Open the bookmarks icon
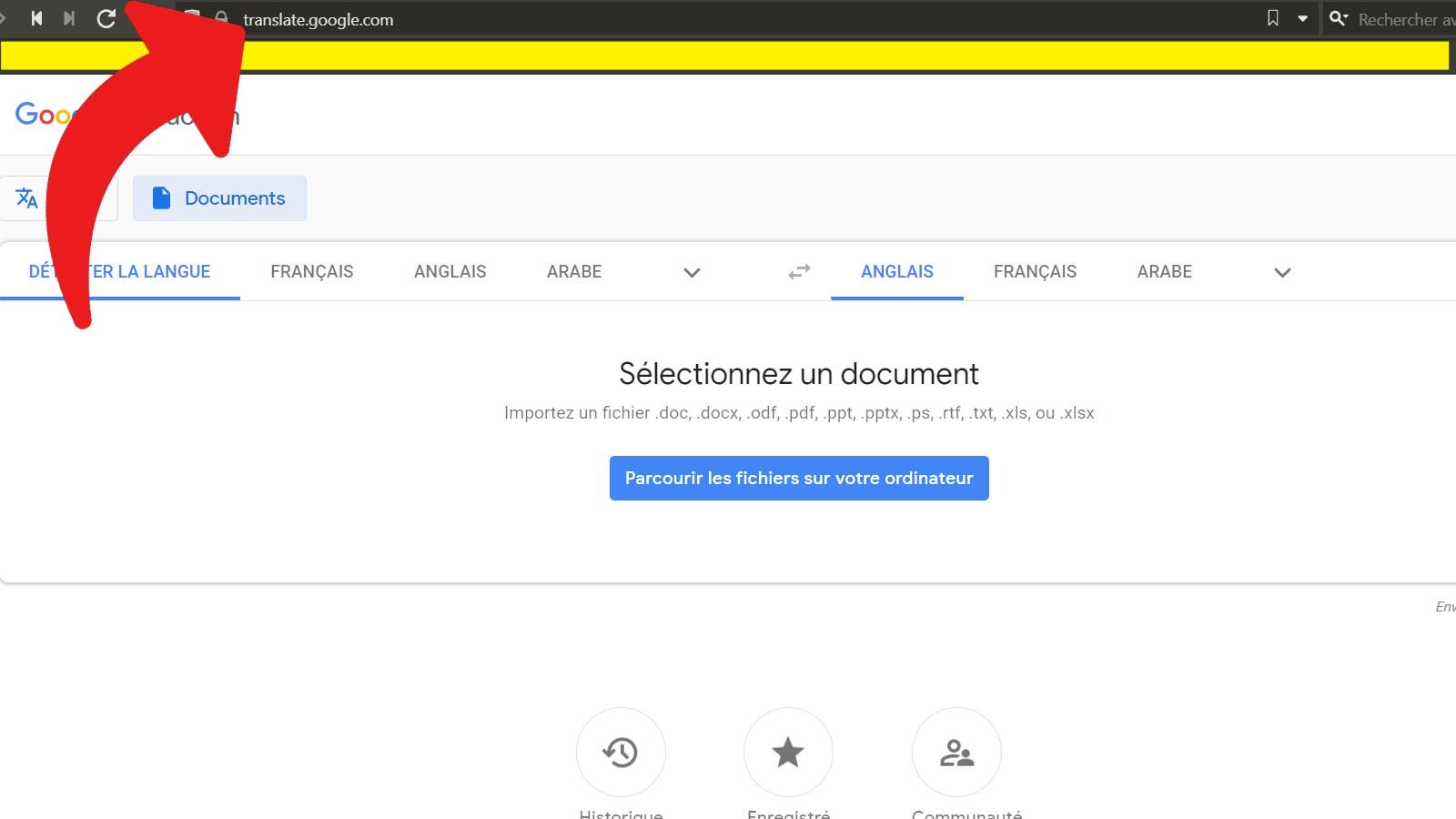 coord(1272,18)
